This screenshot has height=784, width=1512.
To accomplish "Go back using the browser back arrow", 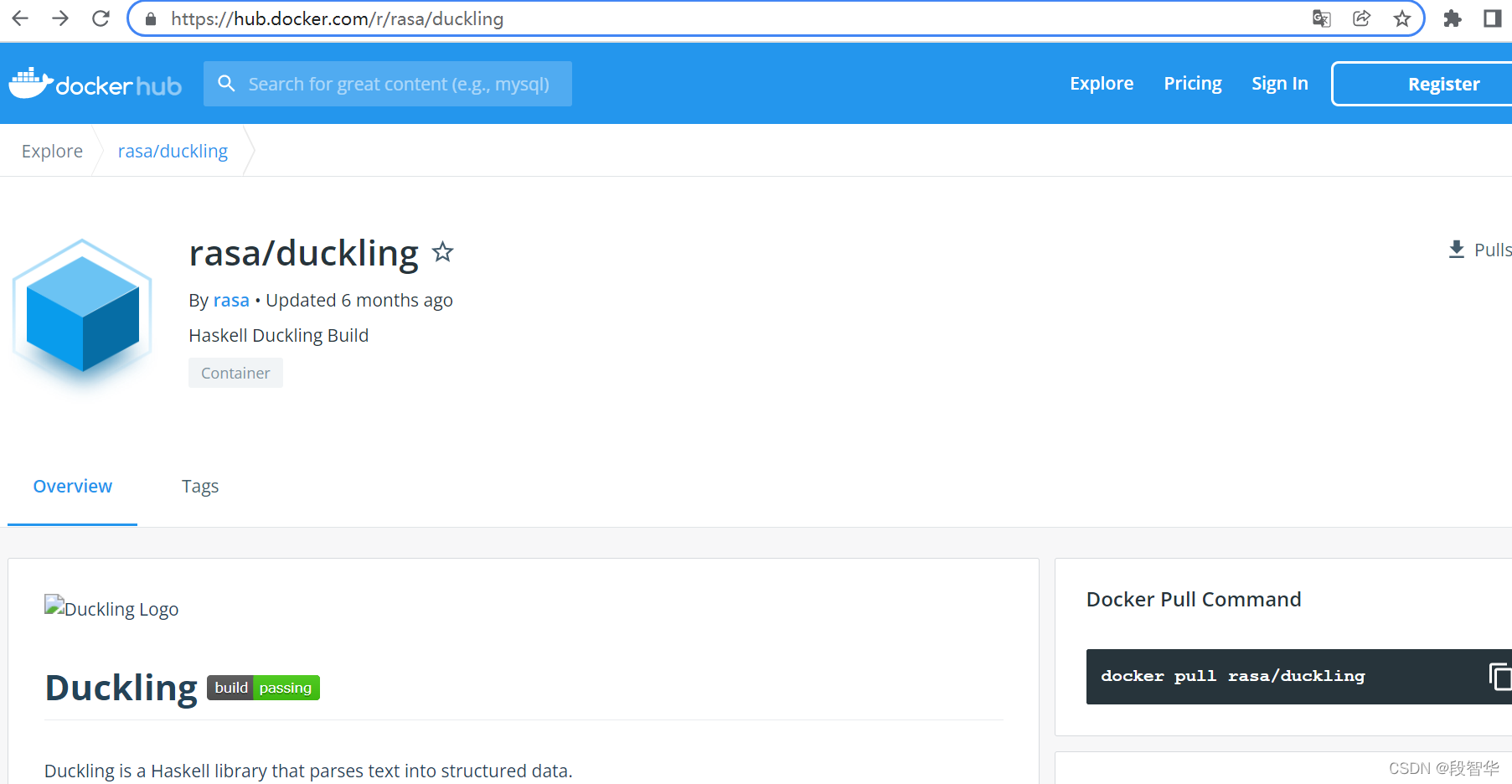I will pos(20,18).
